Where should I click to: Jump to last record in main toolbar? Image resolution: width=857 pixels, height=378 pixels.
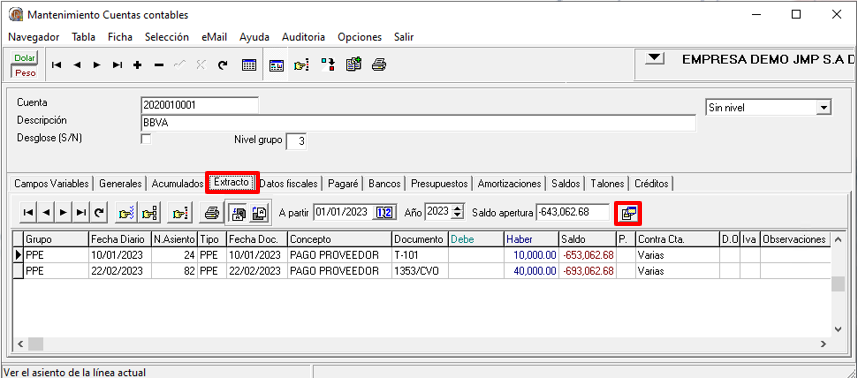point(117,65)
